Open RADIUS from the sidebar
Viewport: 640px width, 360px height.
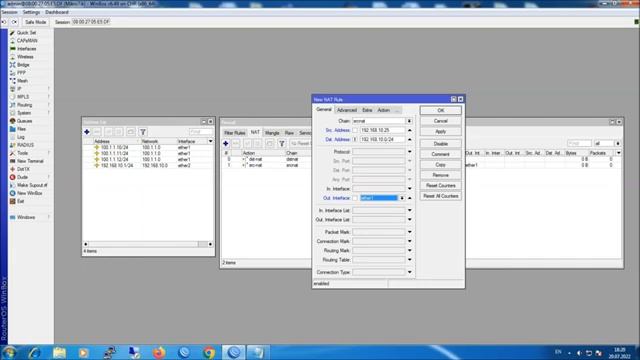25,145
